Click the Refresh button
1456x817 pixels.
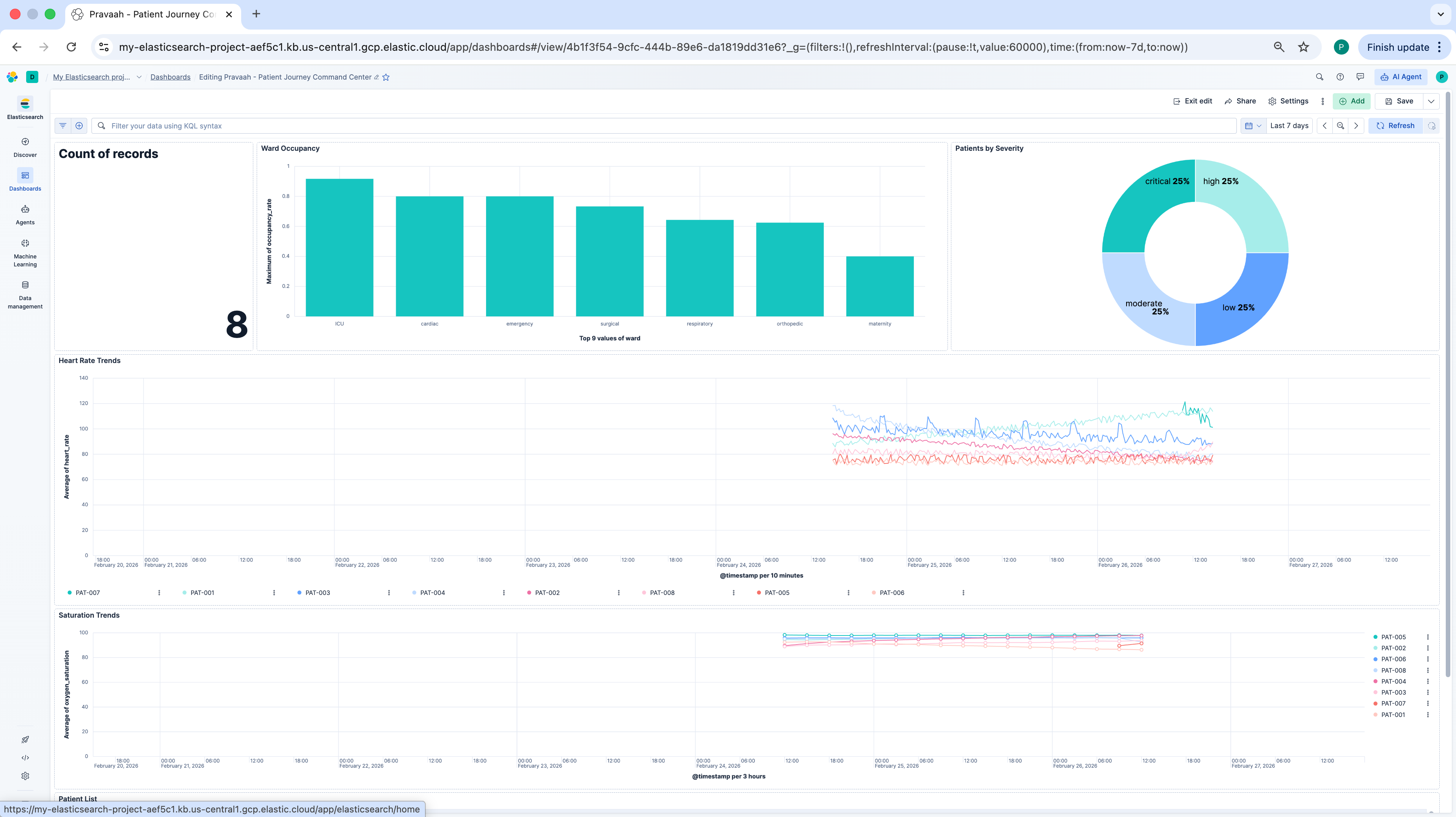pyautogui.click(x=1395, y=125)
